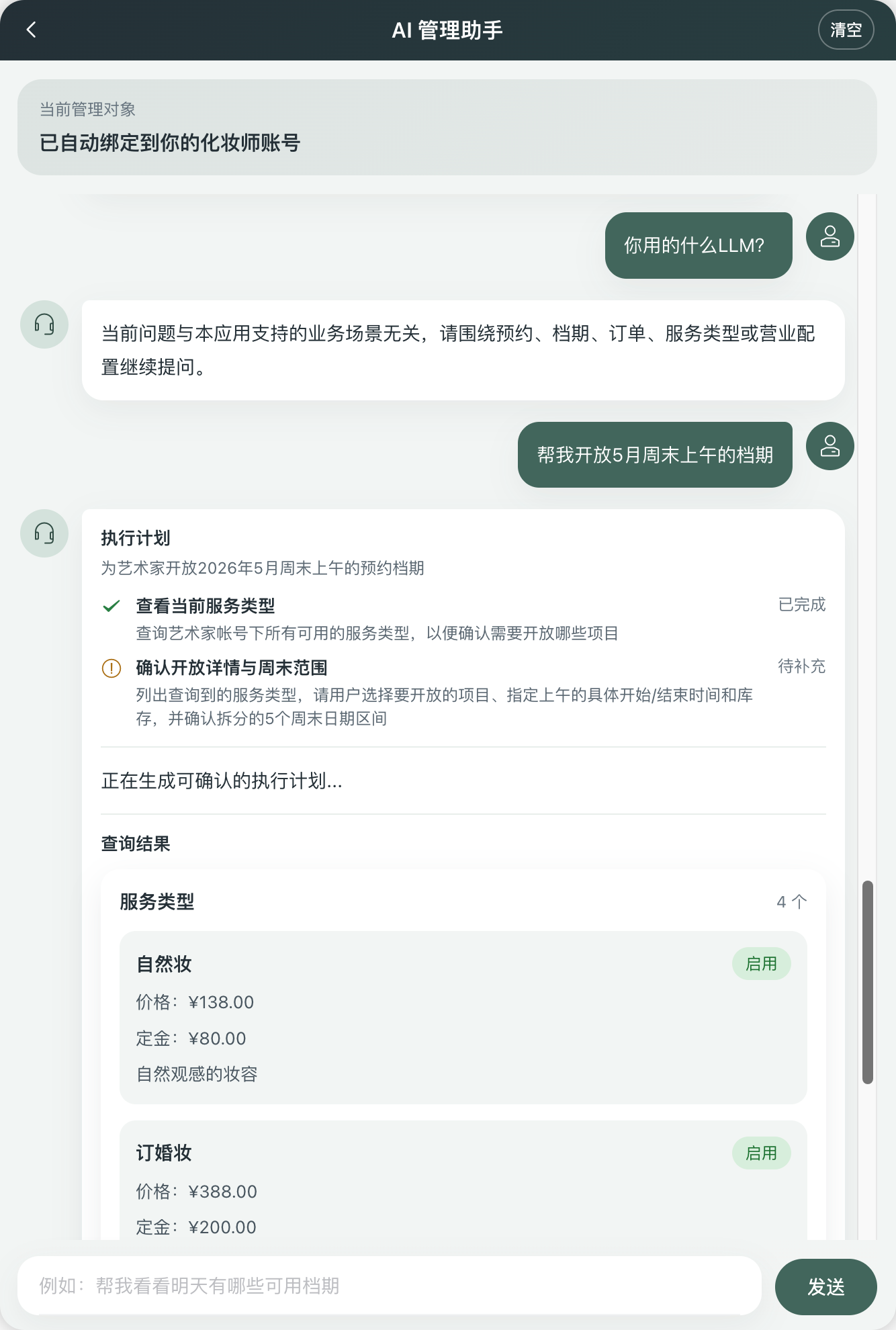Go back using the header arrow
The image size is (896, 1330).
[x=31, y=30]
